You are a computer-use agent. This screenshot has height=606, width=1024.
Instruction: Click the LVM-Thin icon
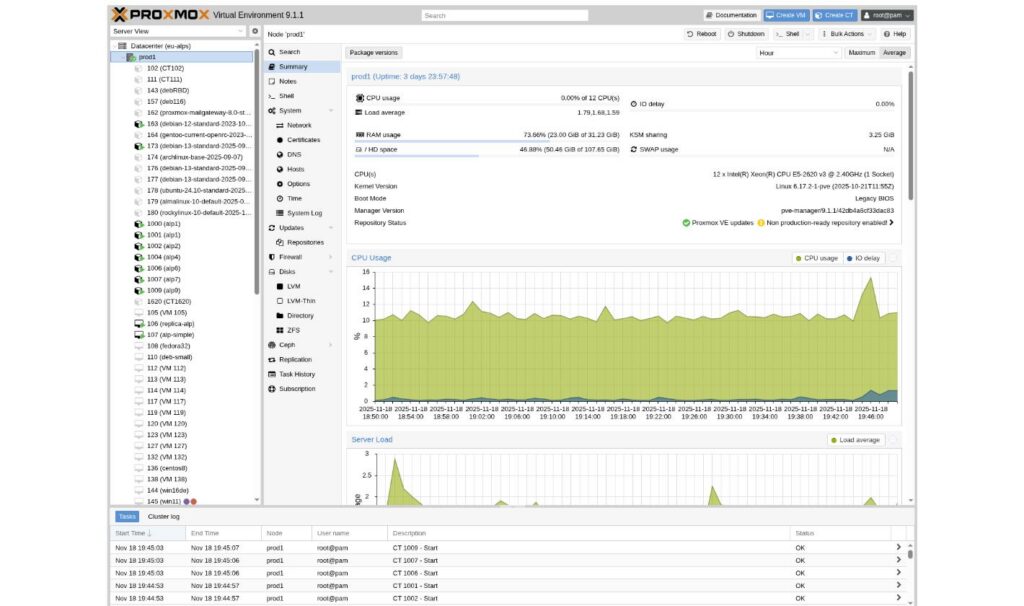pos(280,301)
